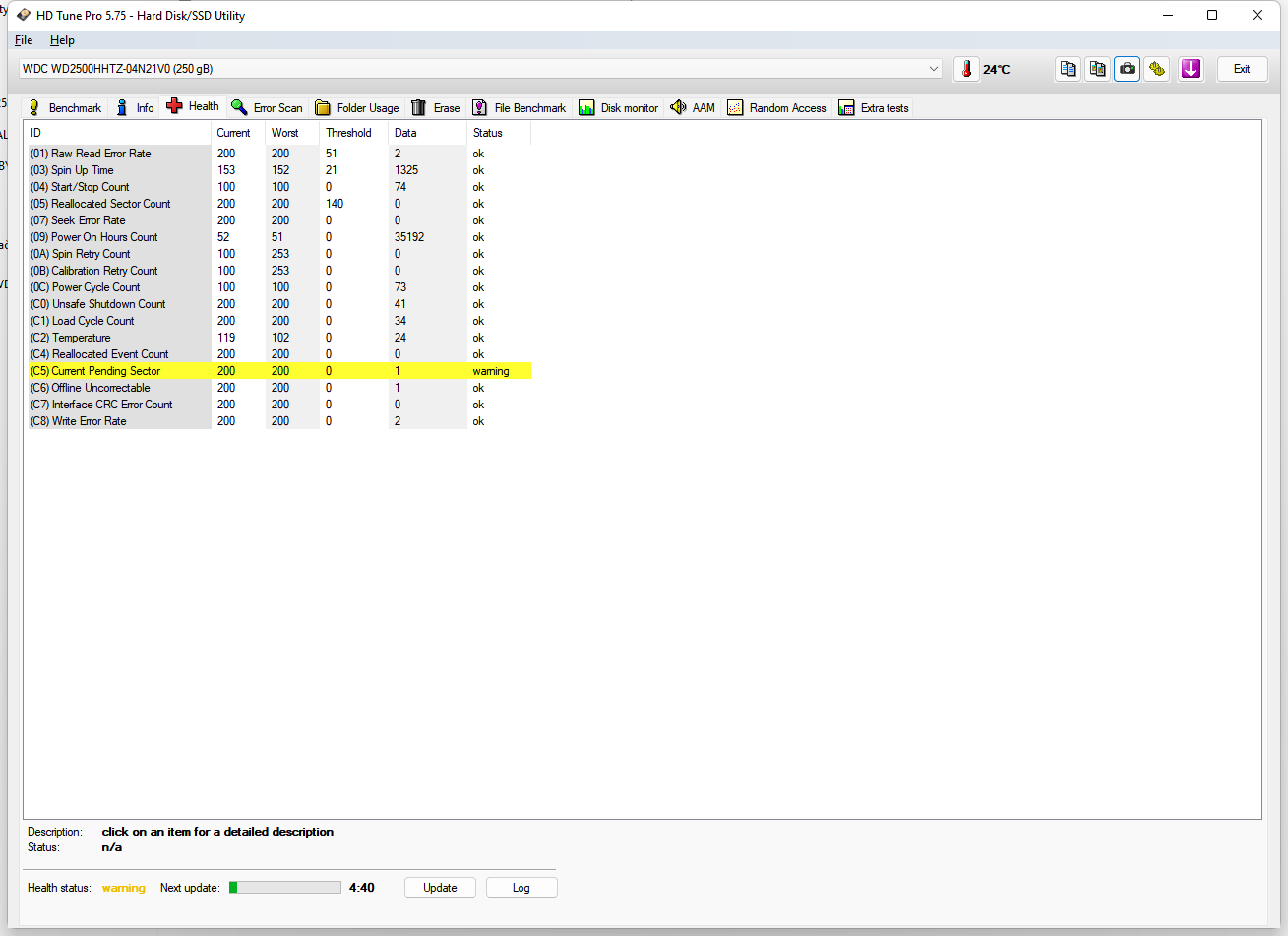Open the Benchmark tab
This screenshot has width=1288, height=936.
click(64, 108)
